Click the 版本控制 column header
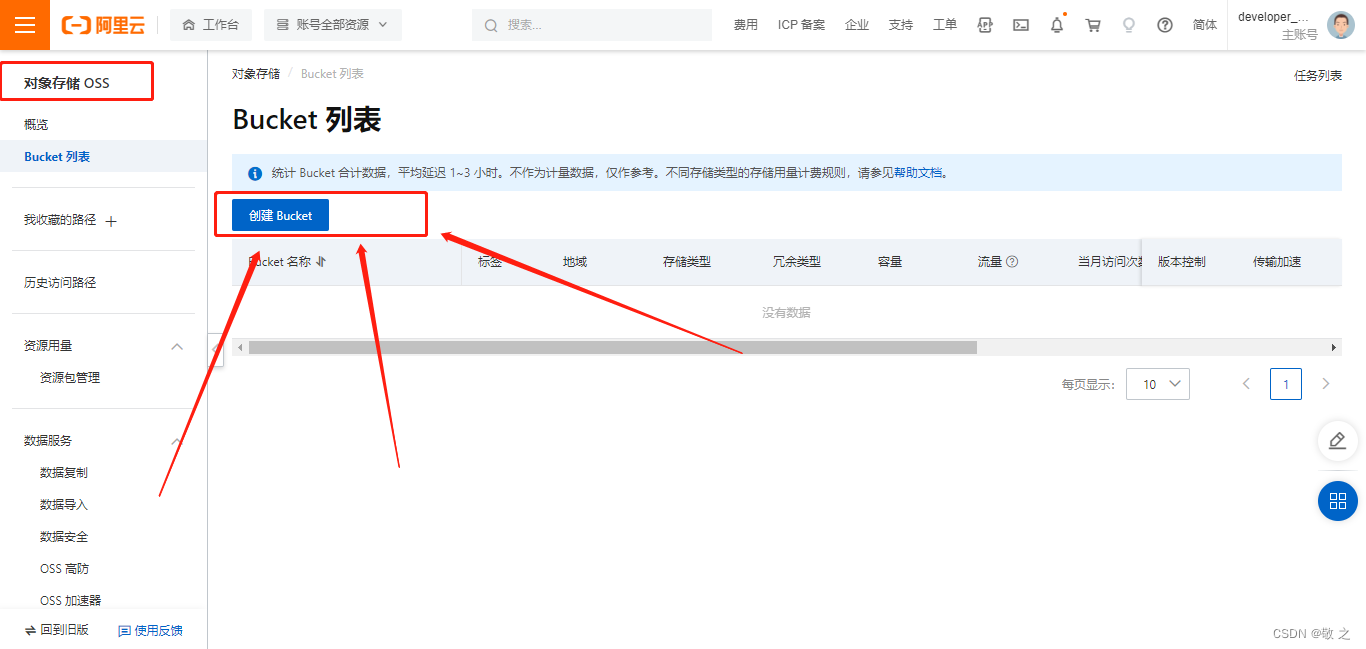 [1182, 262]
